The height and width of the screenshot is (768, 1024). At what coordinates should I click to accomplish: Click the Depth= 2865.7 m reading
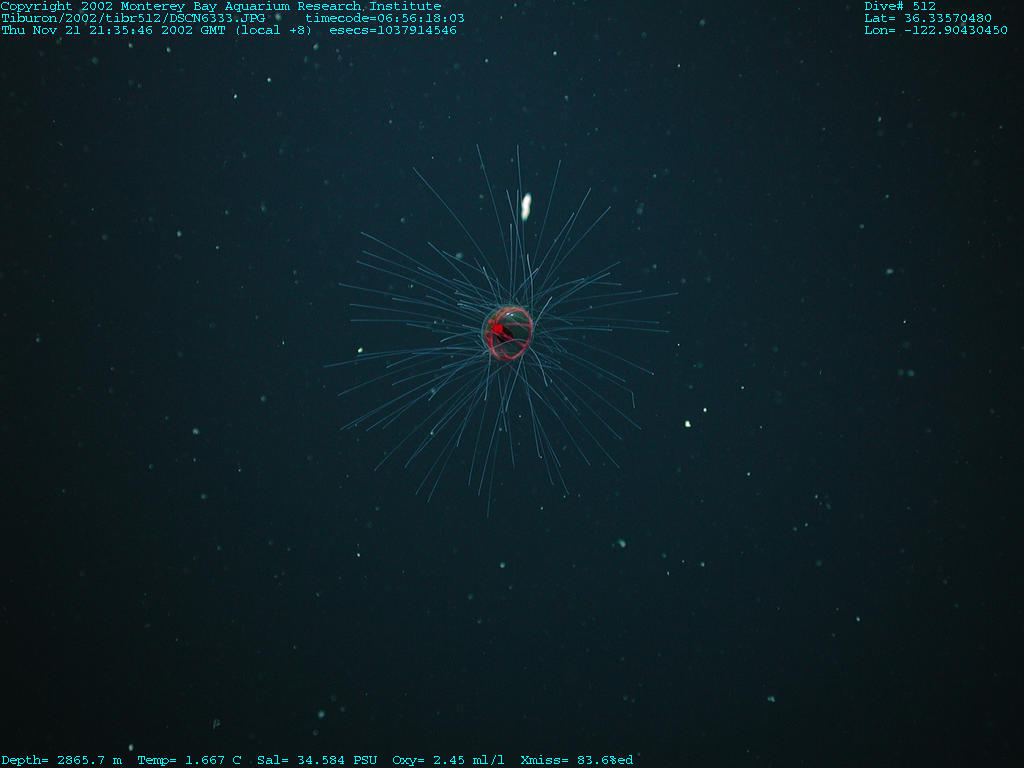(62, 760)
